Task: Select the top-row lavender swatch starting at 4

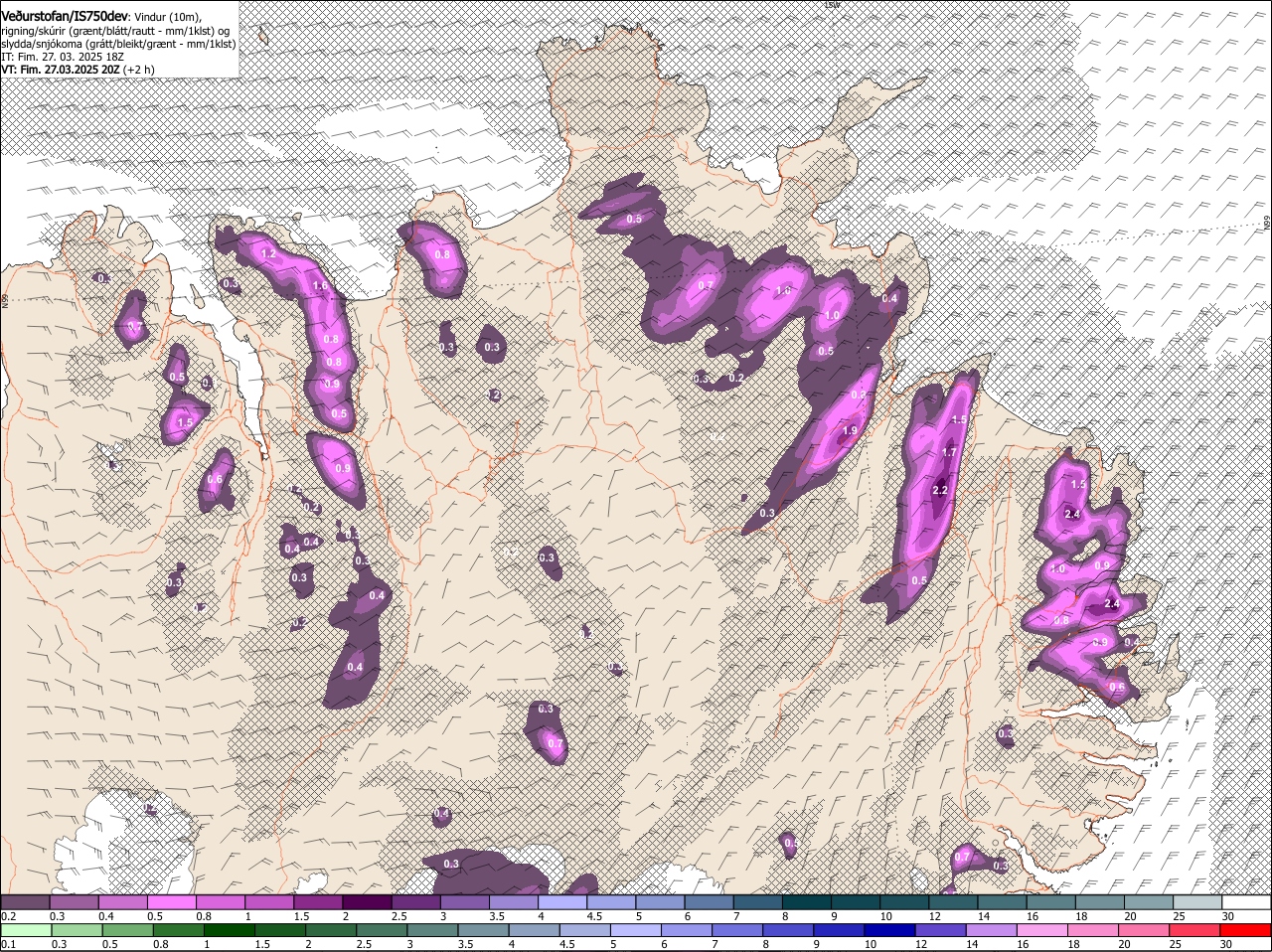Action: pos(562,902)
